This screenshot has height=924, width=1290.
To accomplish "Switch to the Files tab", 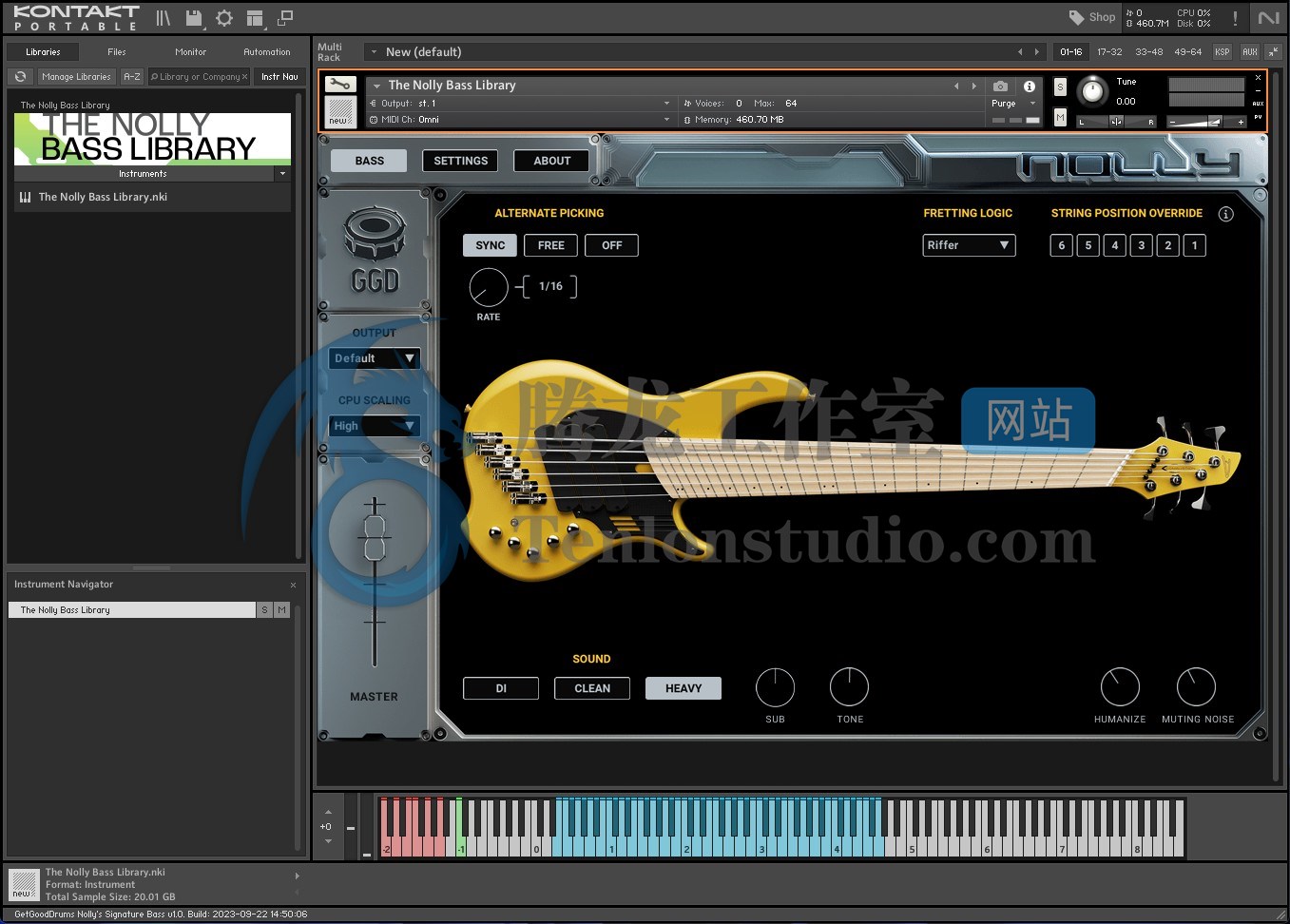I will [x=117, y=51].
